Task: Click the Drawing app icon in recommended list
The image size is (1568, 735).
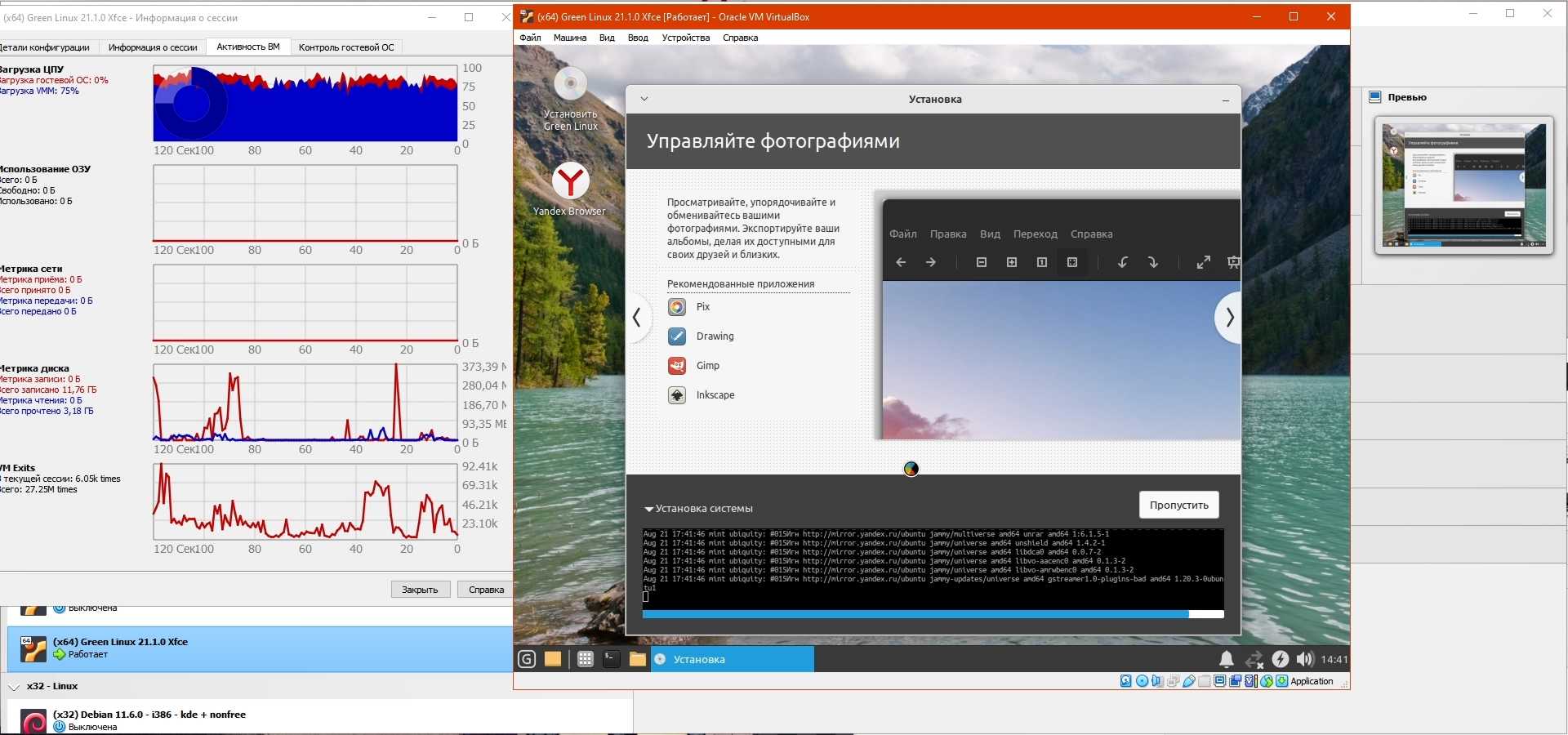Action: (677, 336)
